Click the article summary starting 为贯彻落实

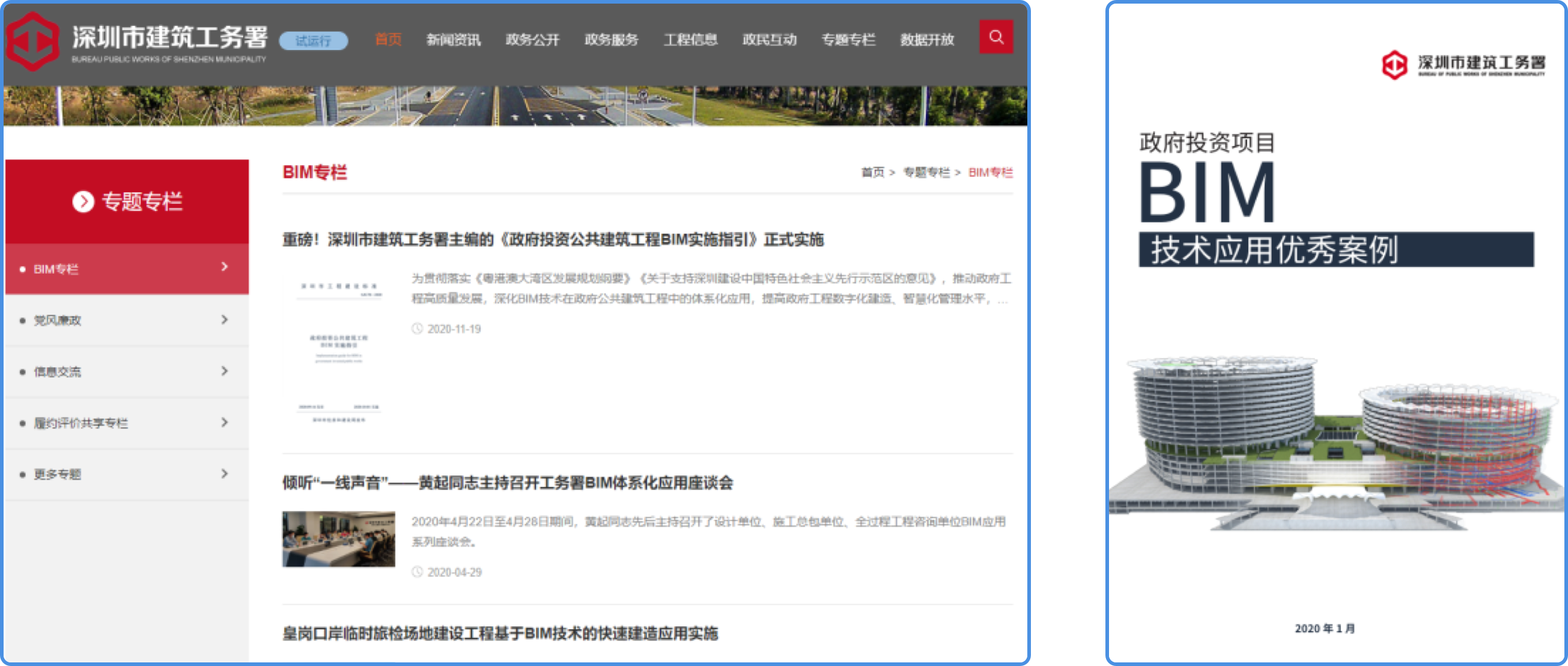[711, 289]
